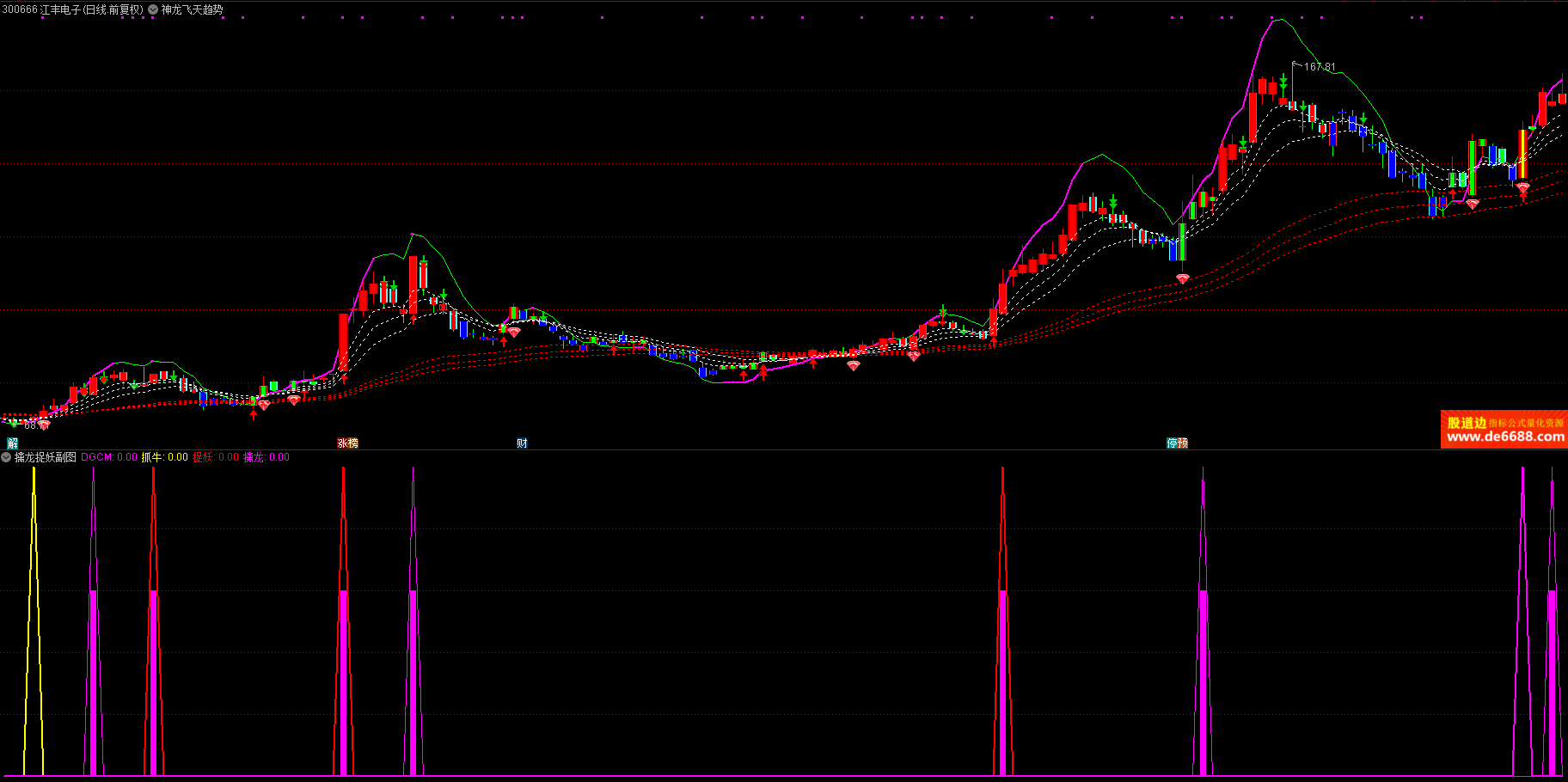Click the 167.81 high price label
Image resolution: width=1568 pixels, height=782 pixels.
[x=1320, y=67]
